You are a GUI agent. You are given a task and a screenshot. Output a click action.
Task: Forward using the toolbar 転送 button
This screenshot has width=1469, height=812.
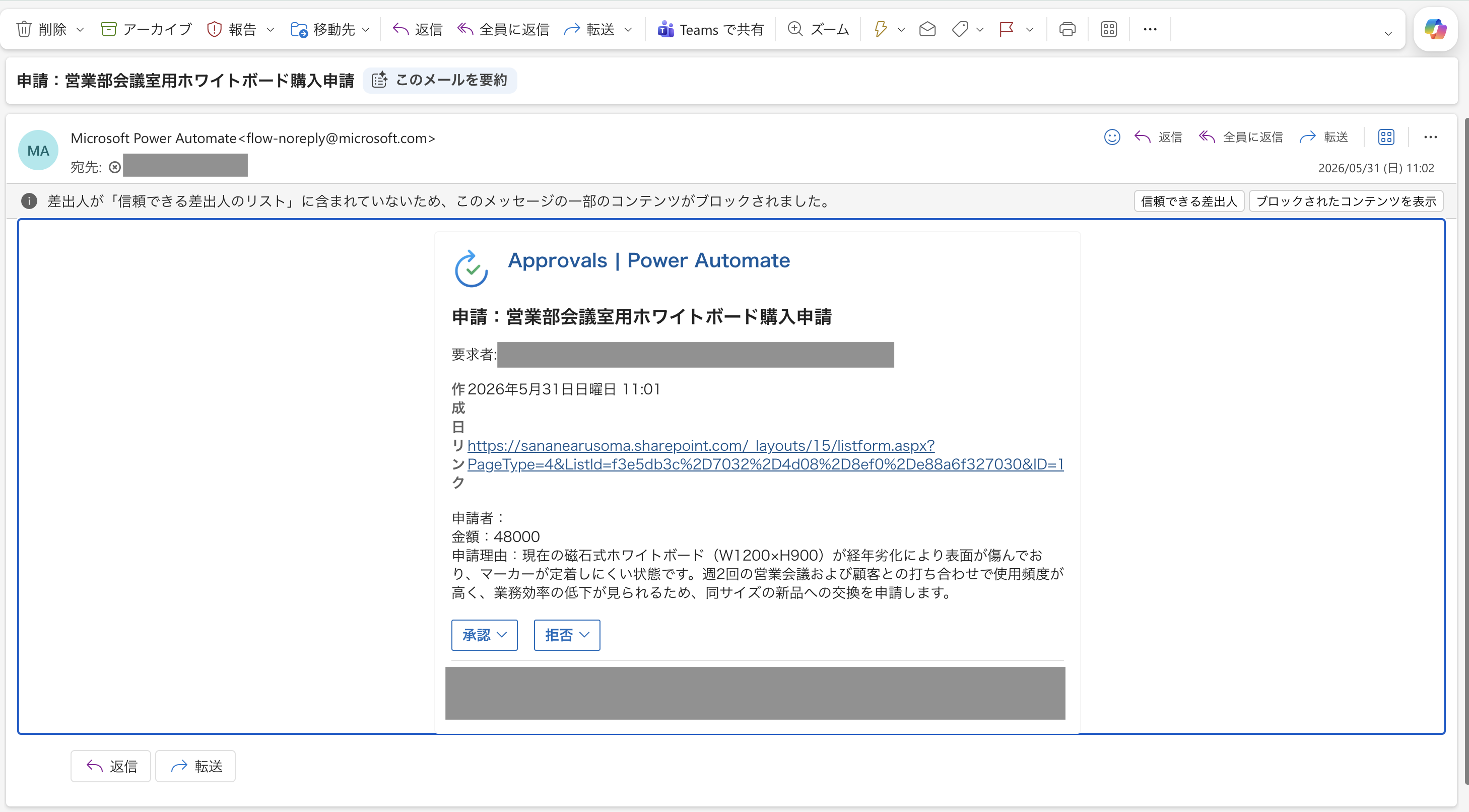pyautogui.click(x=589, y=29)
